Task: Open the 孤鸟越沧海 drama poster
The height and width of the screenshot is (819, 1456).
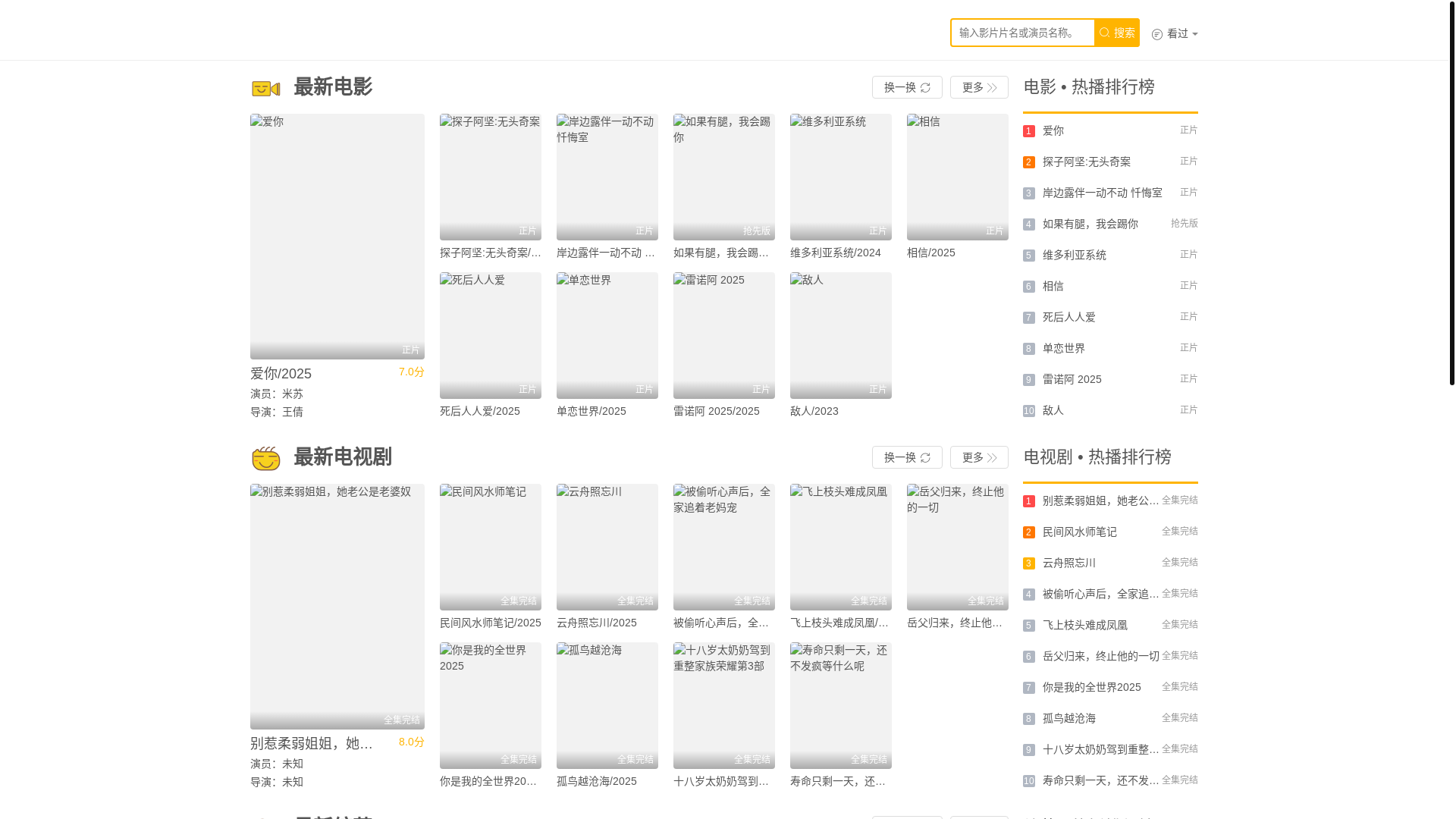Action: point(607,705)
